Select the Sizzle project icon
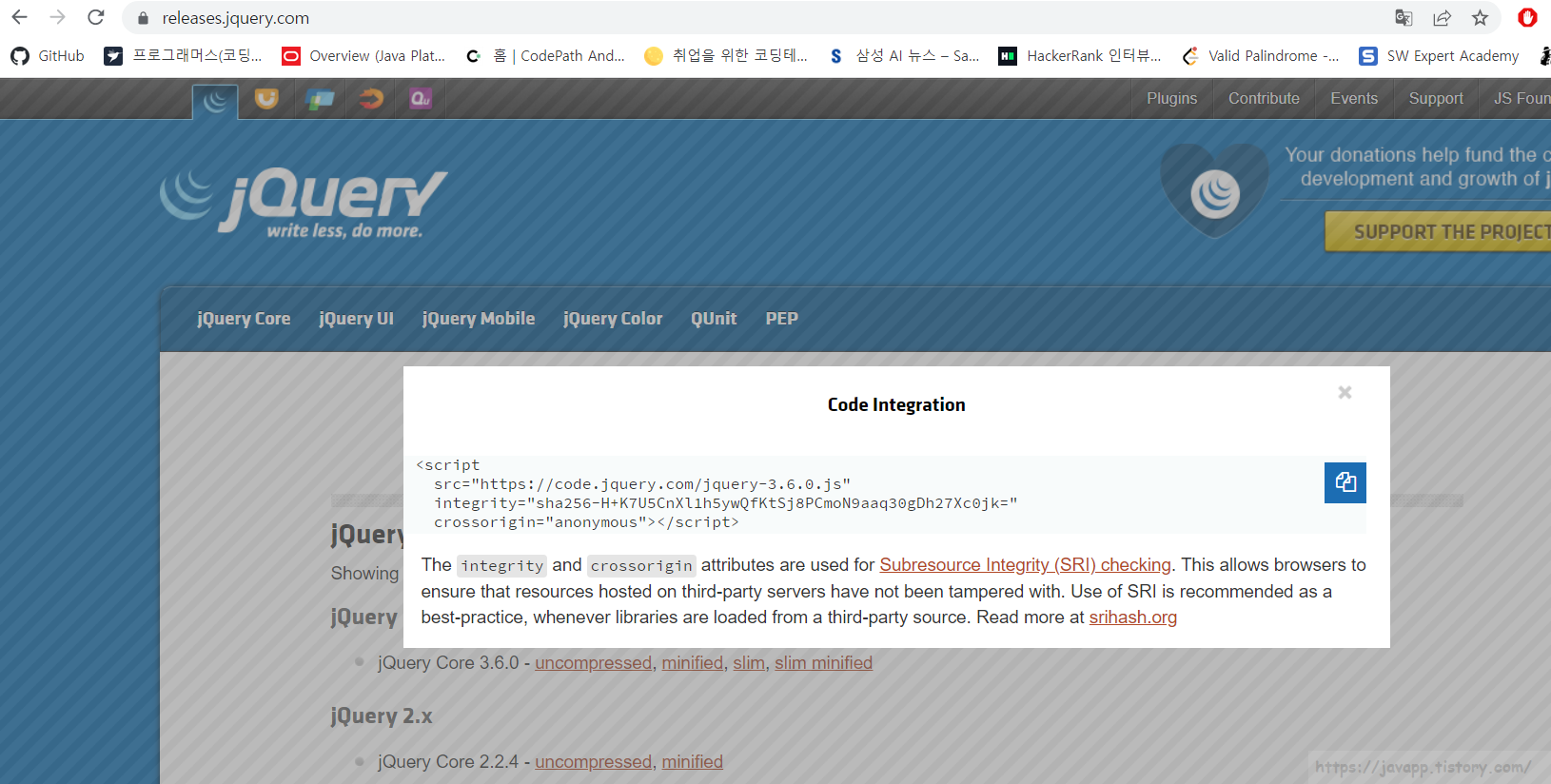The image size is (1551, 784). click(x=370, y=98)
